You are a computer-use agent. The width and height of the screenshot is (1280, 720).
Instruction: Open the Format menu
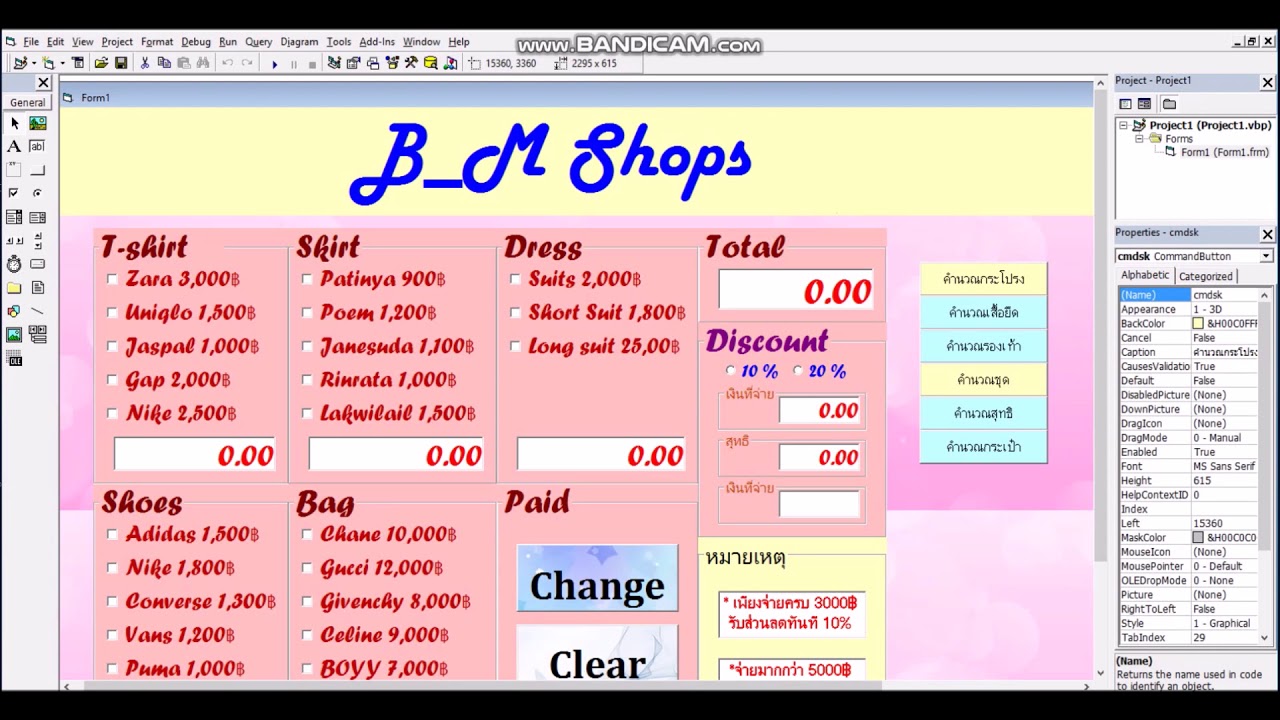[157, 42]
